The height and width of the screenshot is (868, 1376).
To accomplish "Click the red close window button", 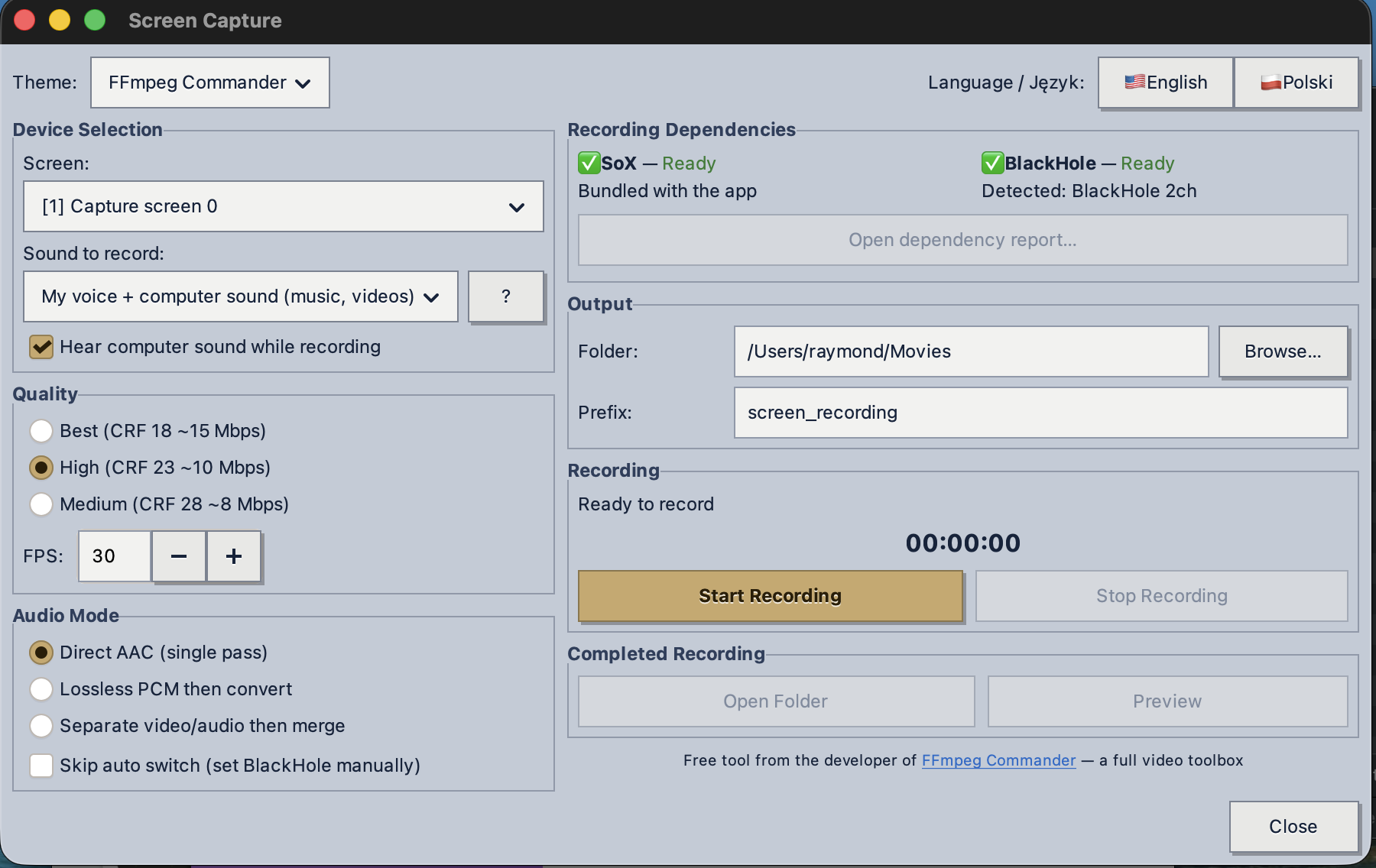I will coord(24,20).
